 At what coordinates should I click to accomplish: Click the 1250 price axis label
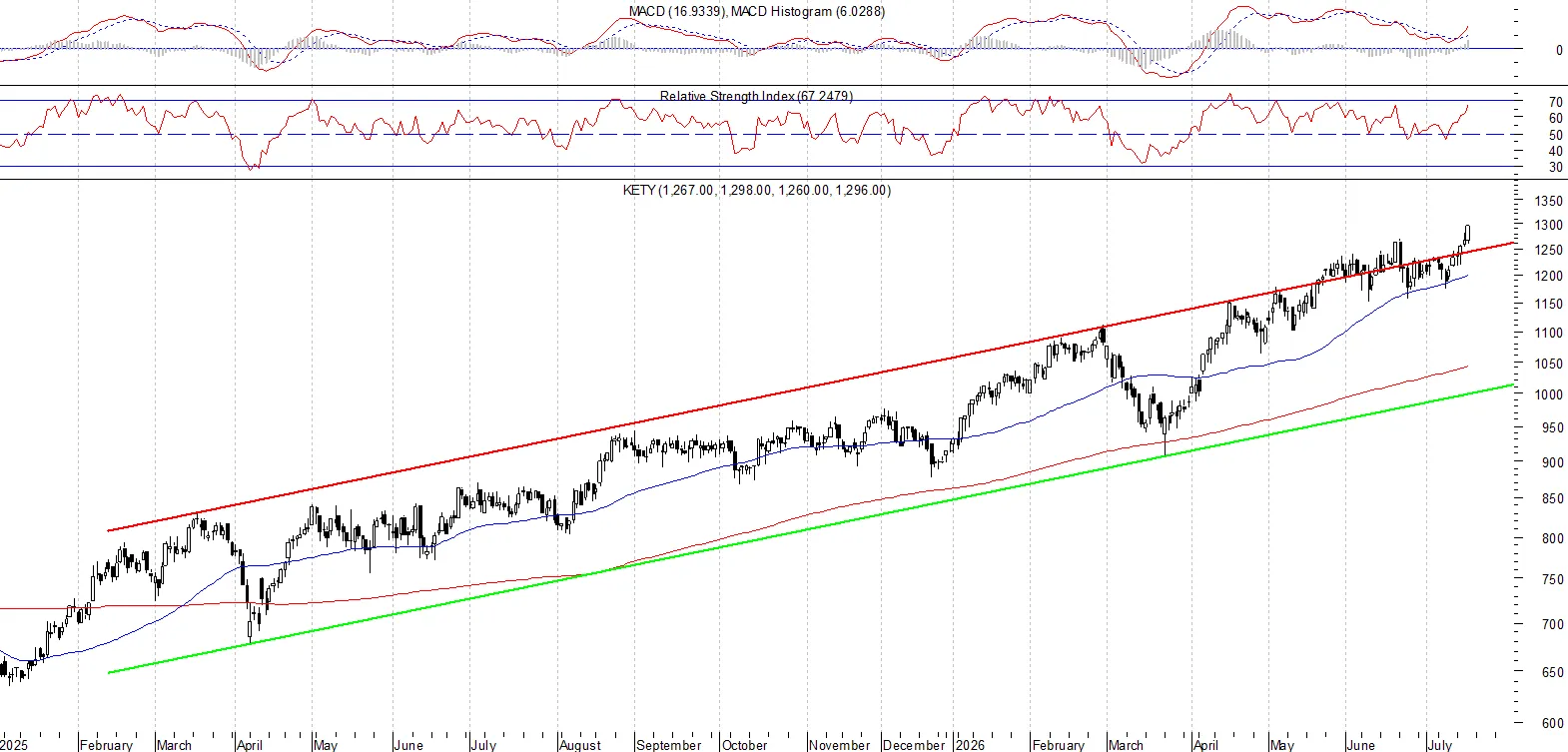click(x=1549, y=251)
